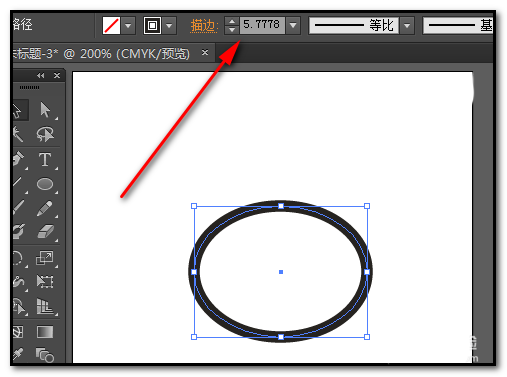Screen dimensions: 507x377
Task: Select the Eraser tool
Action: (45, 232)
